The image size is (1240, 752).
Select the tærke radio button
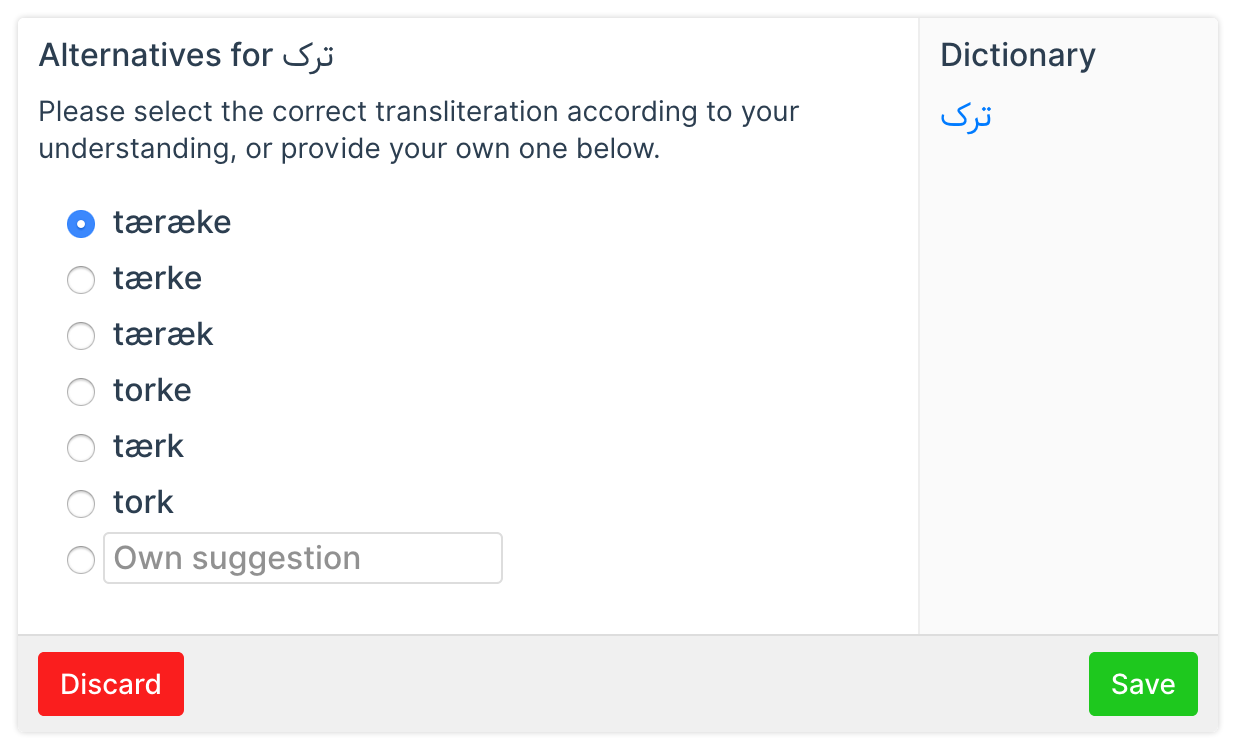click(x=81, y=279)
